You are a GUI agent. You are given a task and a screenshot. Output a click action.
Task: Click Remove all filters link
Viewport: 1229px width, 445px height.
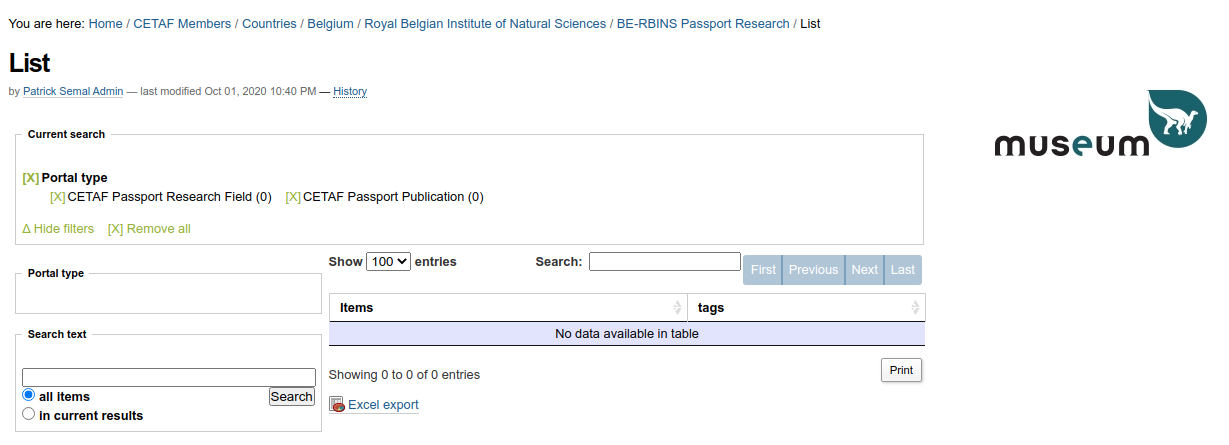pos(149,229)
